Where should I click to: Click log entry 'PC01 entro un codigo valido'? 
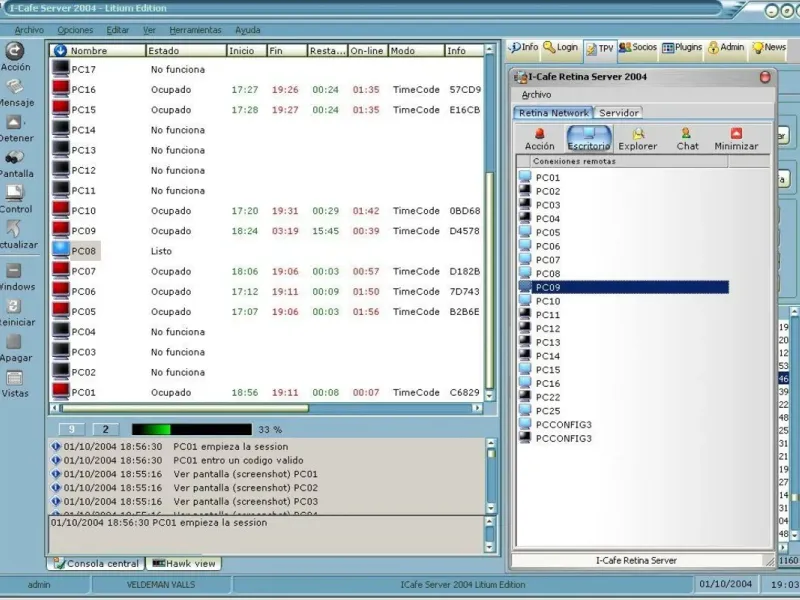(238, 460)
